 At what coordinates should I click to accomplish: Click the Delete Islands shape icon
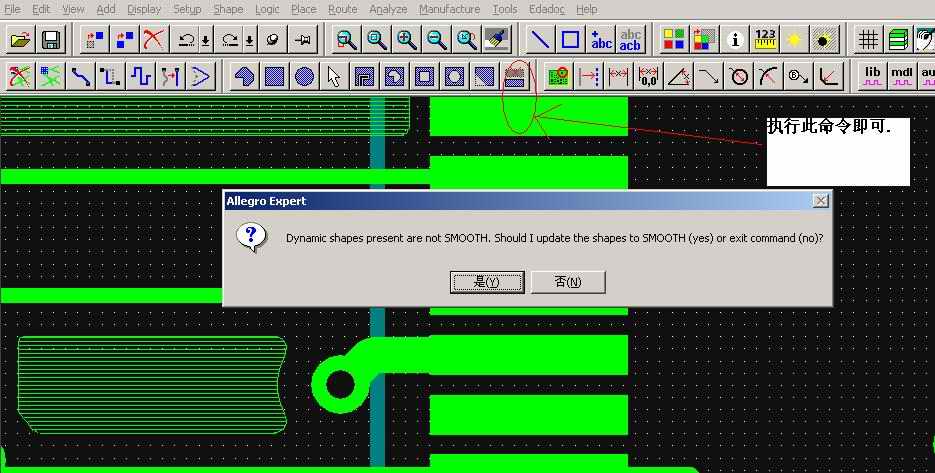514,76
